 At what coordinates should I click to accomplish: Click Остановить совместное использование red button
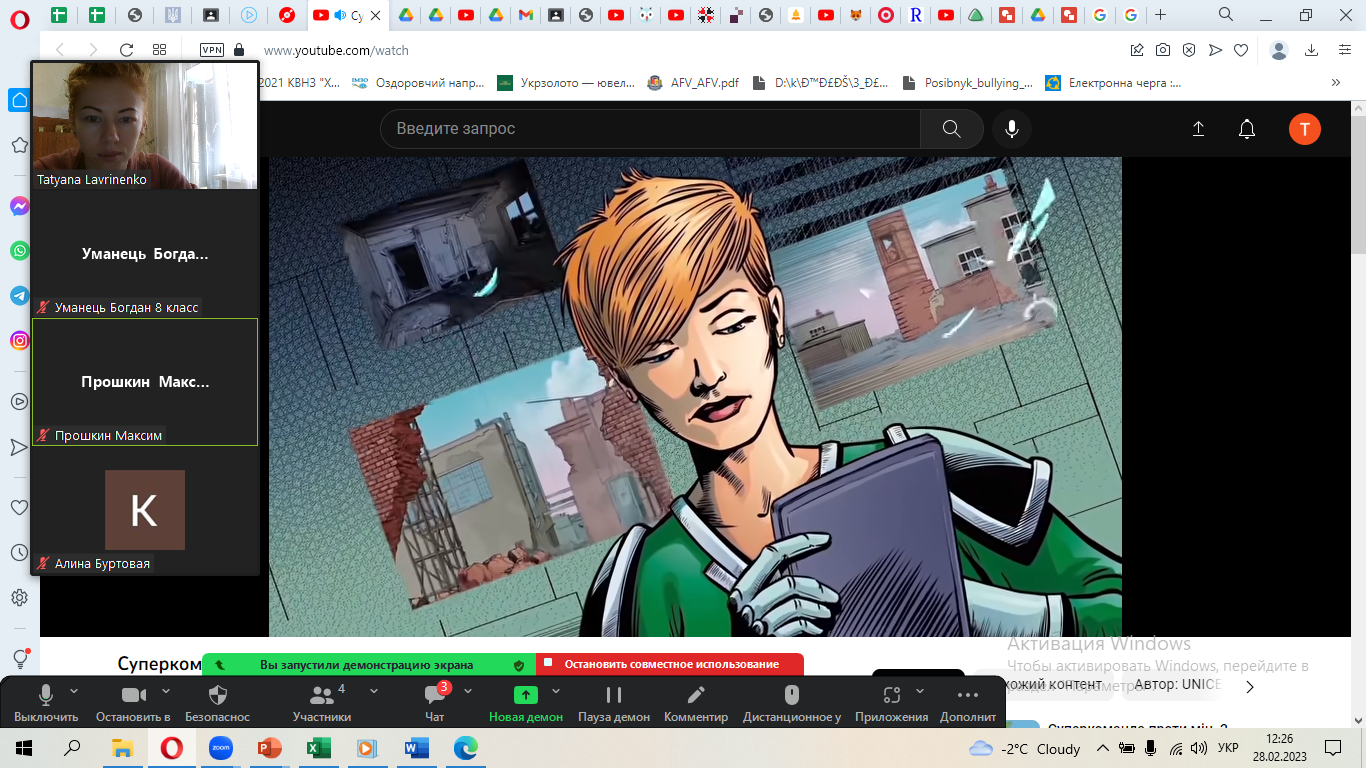(x=670, y=664)
